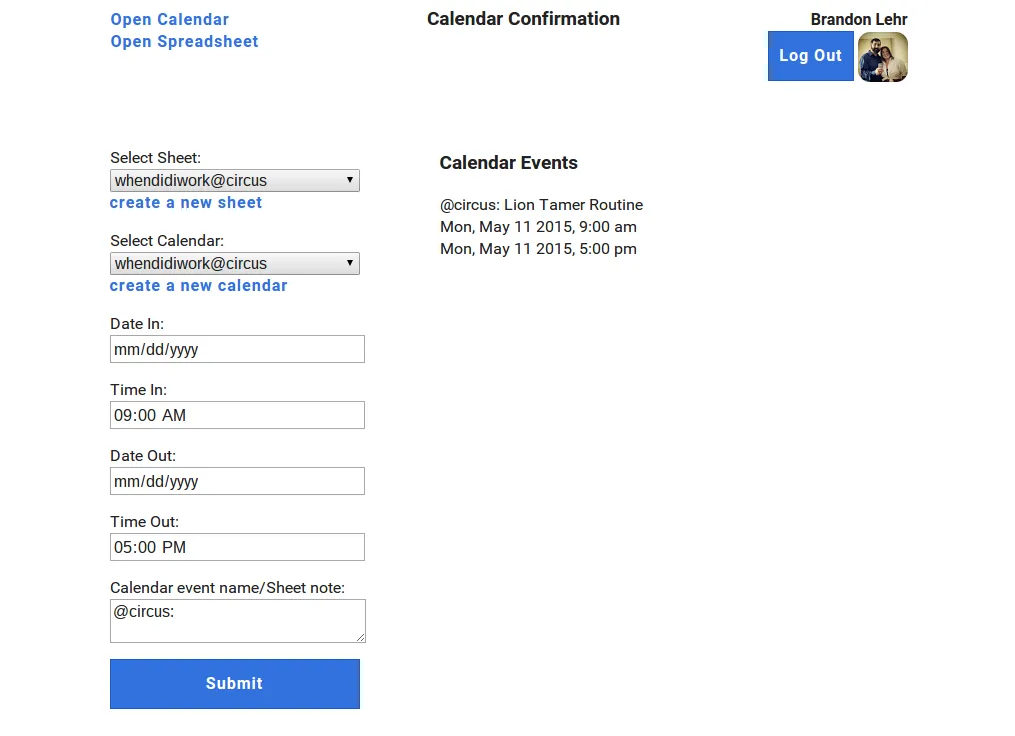Click the event start time 9:00 am line

[x=538, y=227]
